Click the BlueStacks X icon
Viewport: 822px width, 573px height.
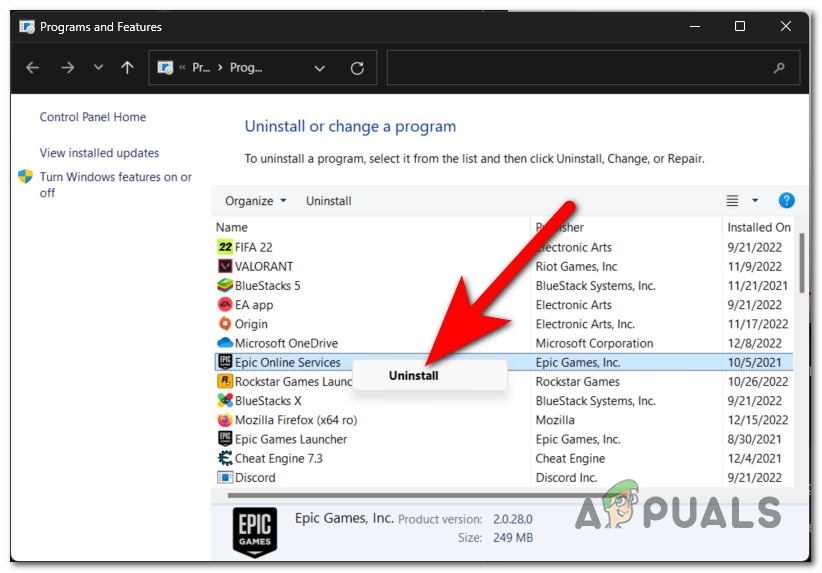tap(225, 401)
